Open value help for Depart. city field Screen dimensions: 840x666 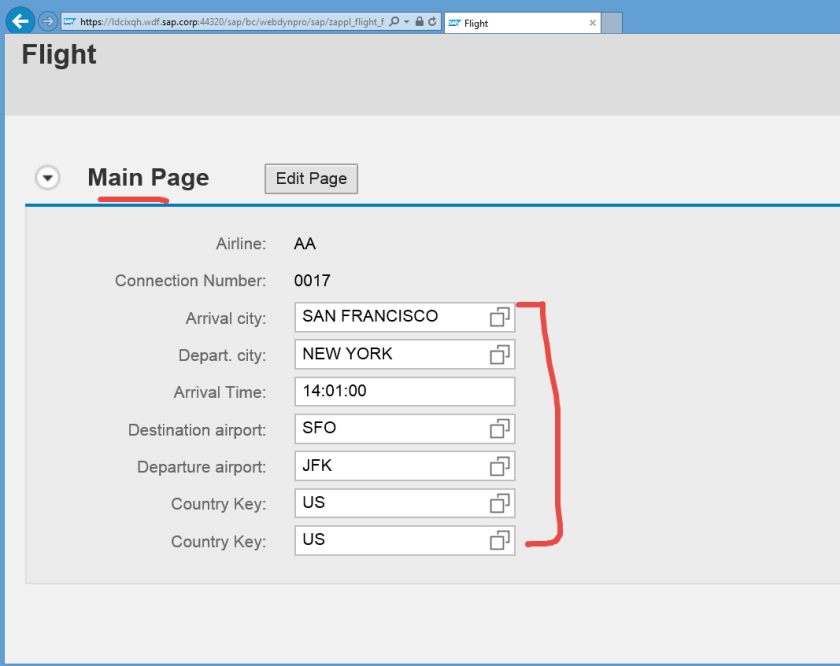[x=500, y=354]
